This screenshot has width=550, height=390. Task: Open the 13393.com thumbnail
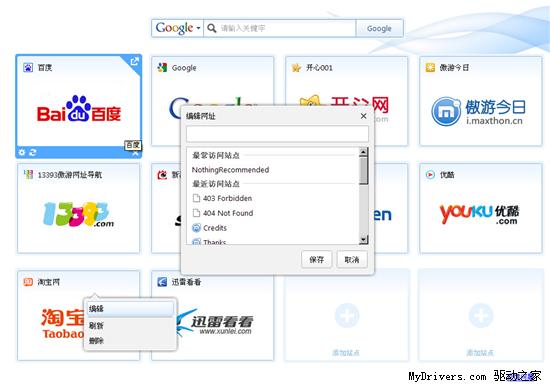click(x=79, y=214)
